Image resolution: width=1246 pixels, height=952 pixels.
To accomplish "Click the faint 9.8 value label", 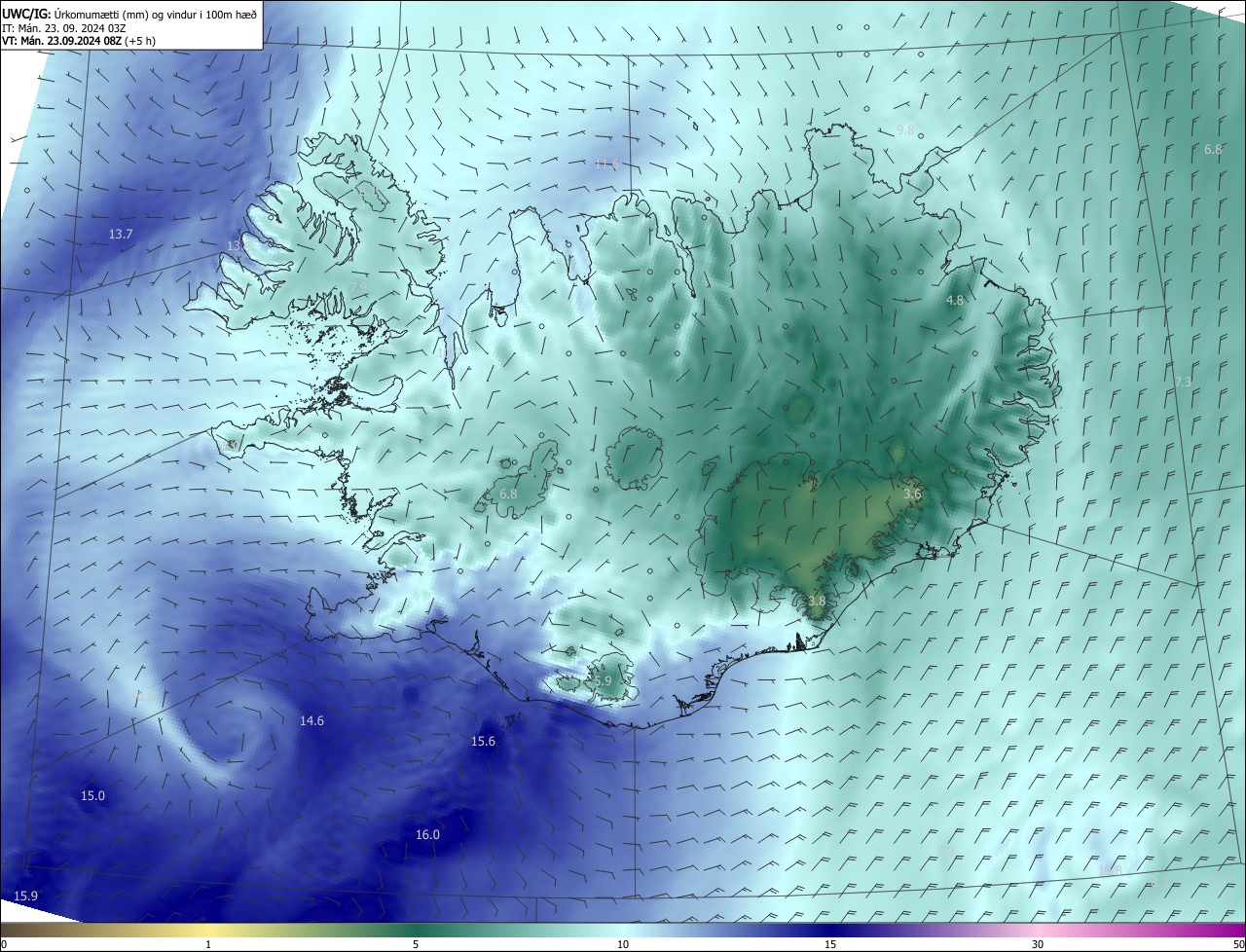I will (905, 130).
